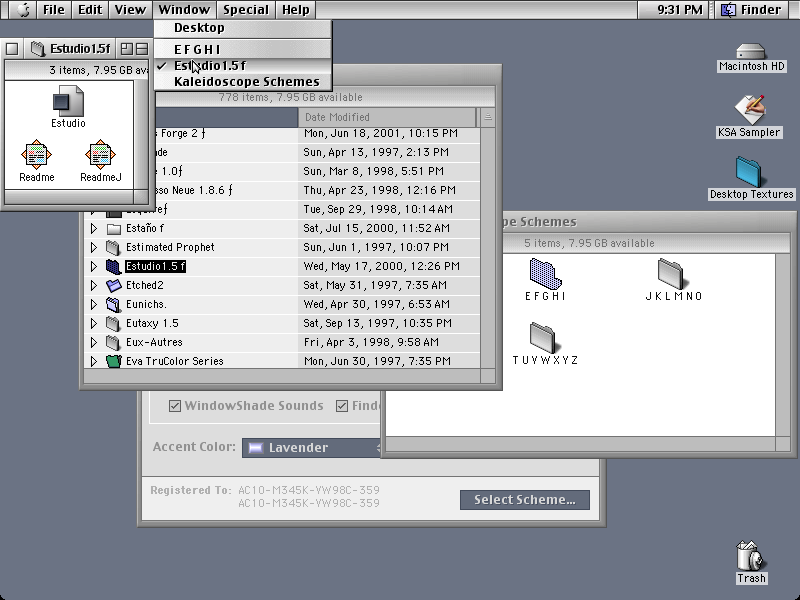
Task: Expand the Eunichs. disclosure triangle
Action: pyautogui.click(x=94, y=305)
